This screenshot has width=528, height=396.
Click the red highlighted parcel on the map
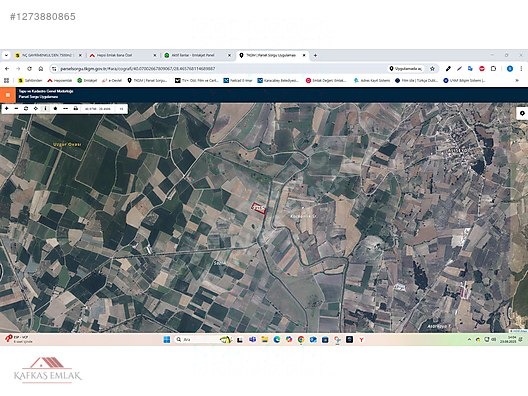click(x=259, y=208)
